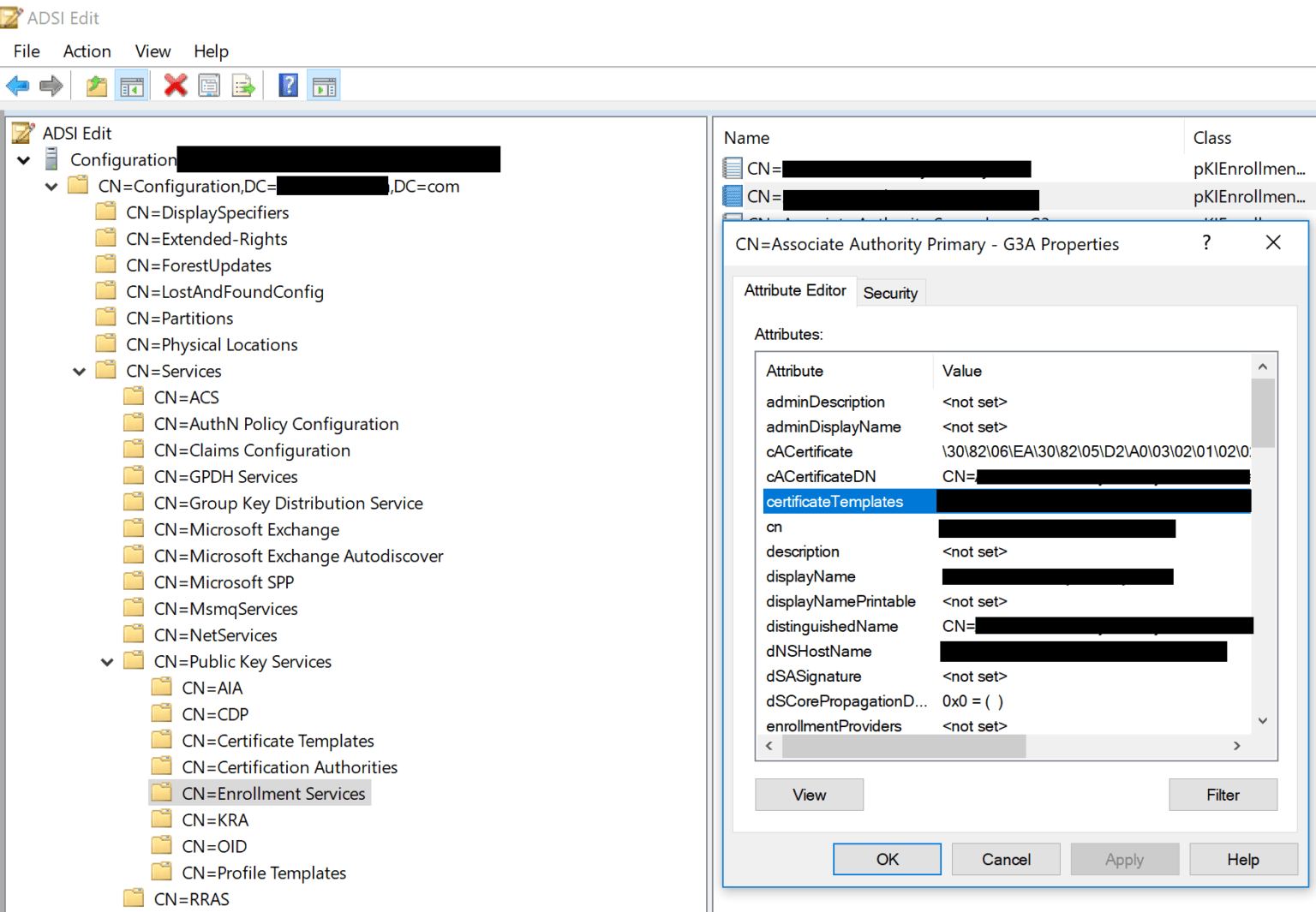
Task: Select CN=Certificate Templates folder in tree
Action: point(278,741)
